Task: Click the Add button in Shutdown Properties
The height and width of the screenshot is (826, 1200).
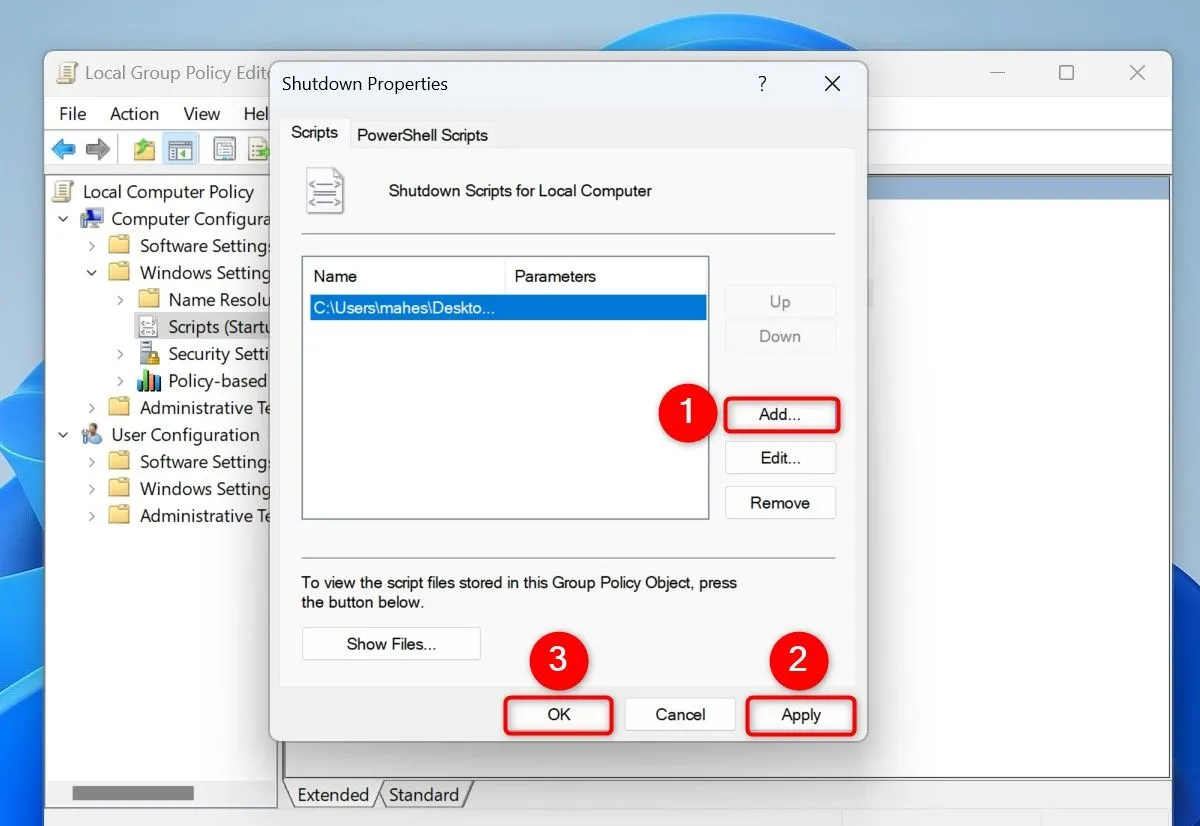Action: [781, 414]
